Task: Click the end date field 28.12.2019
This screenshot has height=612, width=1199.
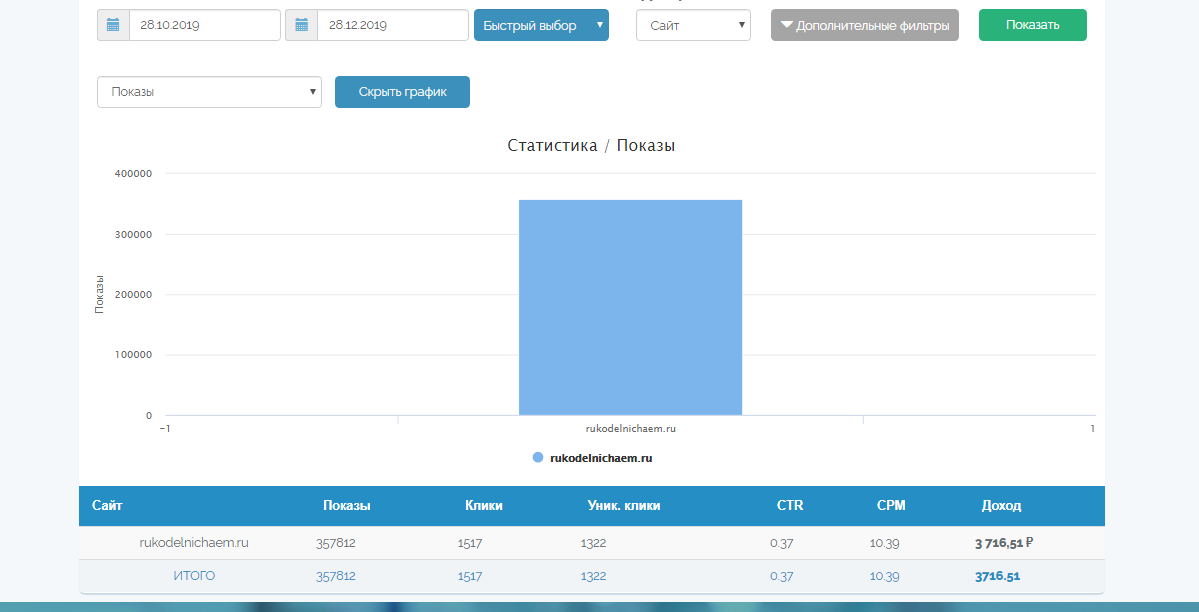Action: (x=392, y=25)
